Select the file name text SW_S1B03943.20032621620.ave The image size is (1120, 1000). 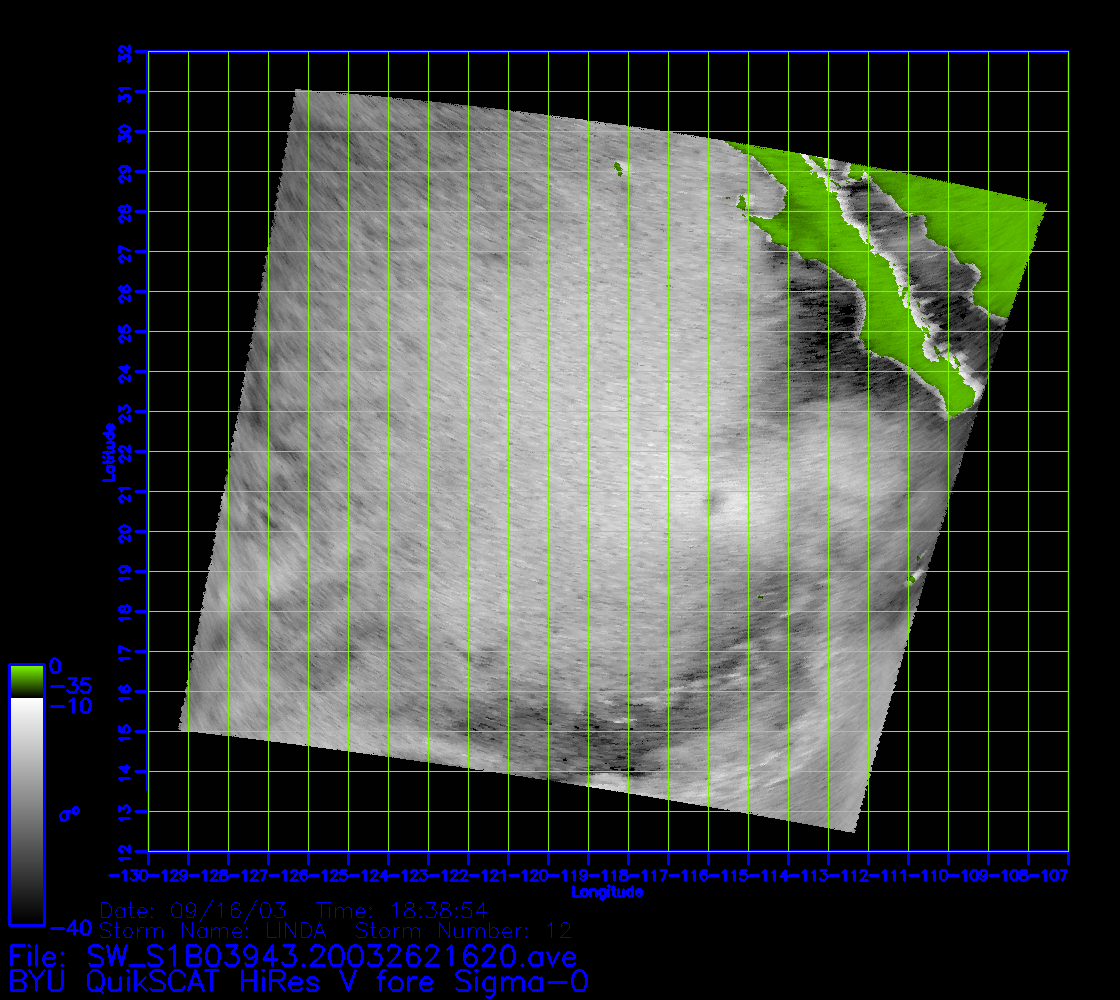332,957
